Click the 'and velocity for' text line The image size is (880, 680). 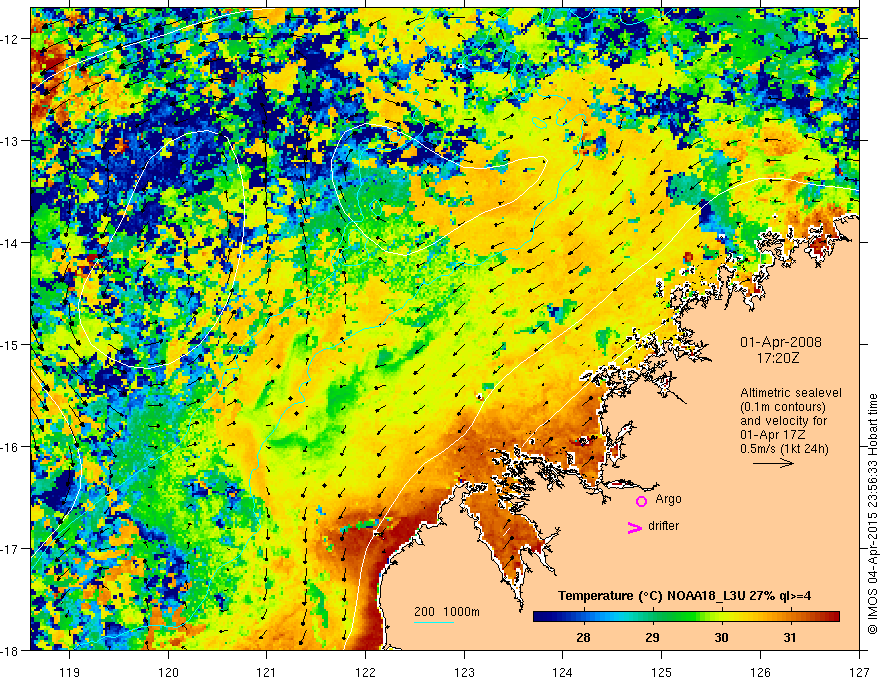click(783, 421)
